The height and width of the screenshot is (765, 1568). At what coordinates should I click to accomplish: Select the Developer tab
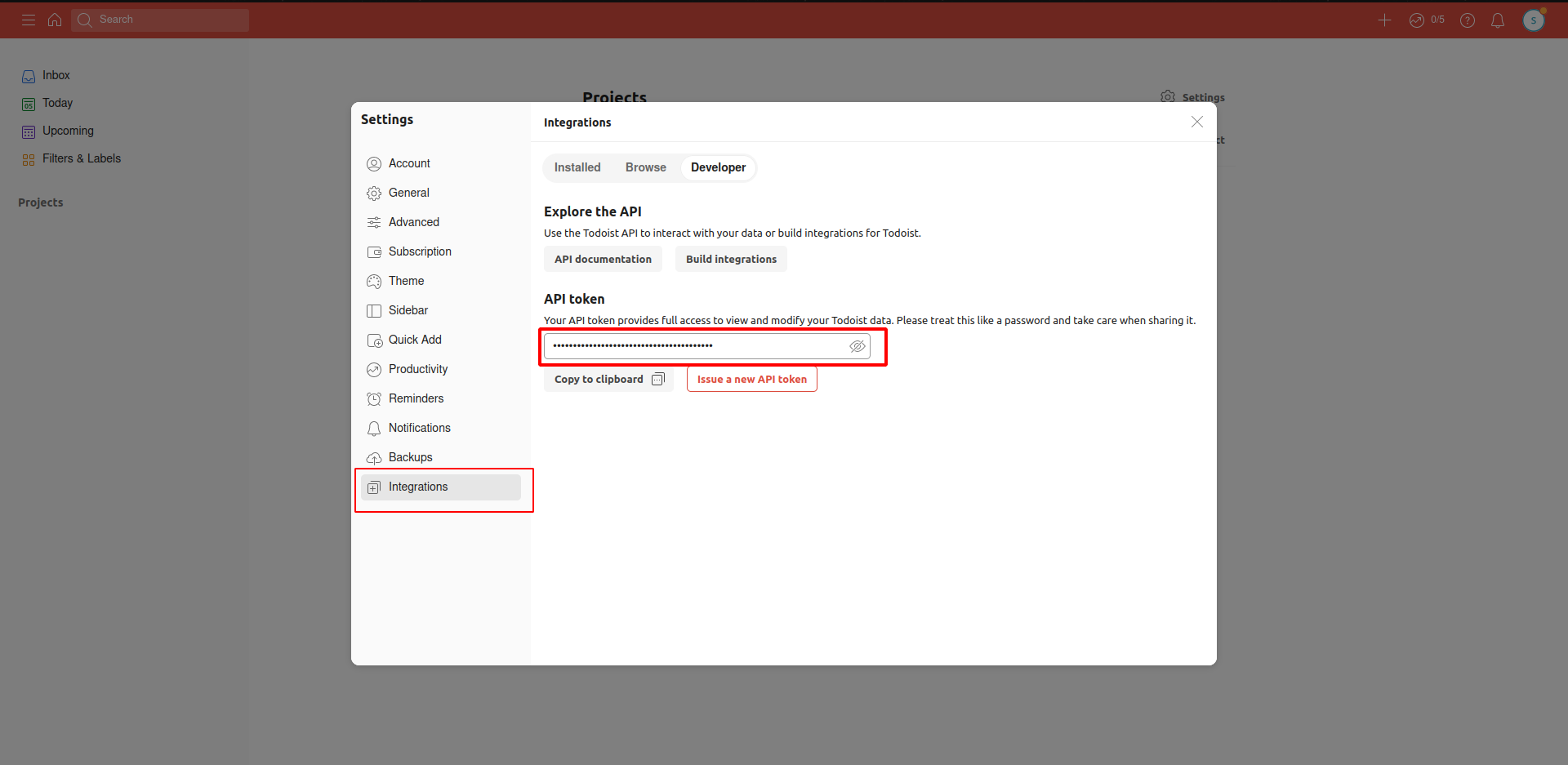718,167
